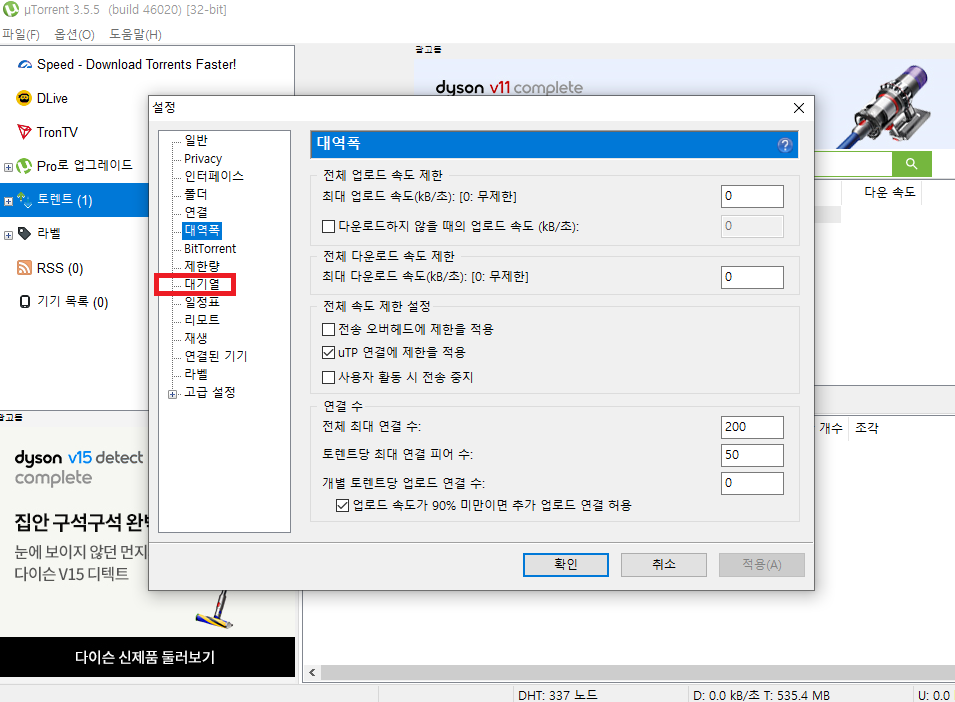Uncheck 업로드 속도가 90% 미만이면 추가 업로드 checkbox
Viewport: 955px width, 702px height.
coord(342,505)
